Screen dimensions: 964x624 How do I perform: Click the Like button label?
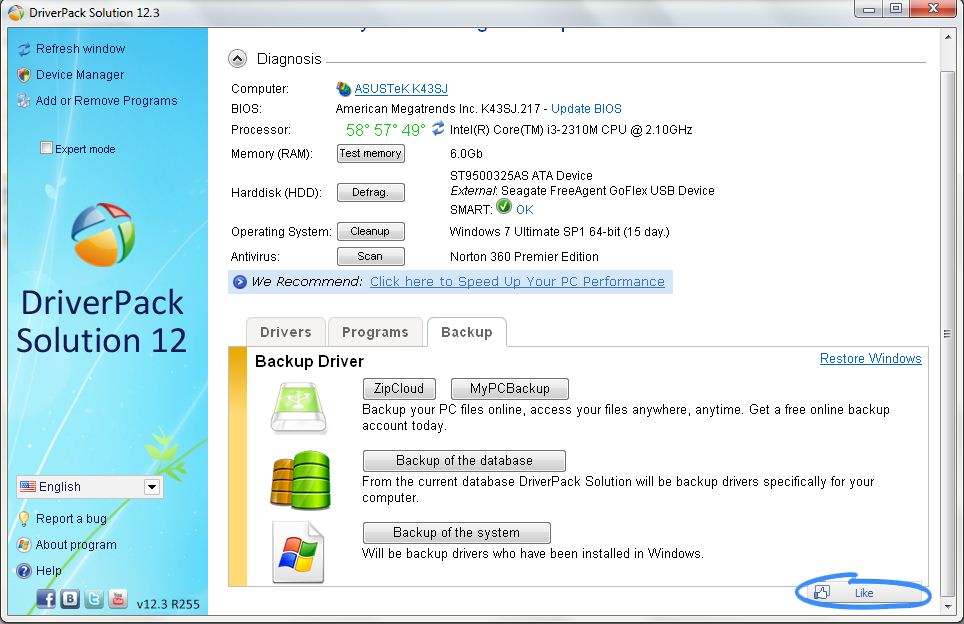[x=864, y=593]
